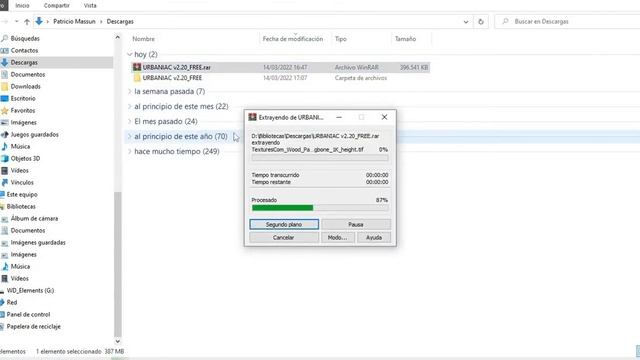
Task: Click the Descargas download arrow icon in sidebar
Action: click(x=4, y=62)
